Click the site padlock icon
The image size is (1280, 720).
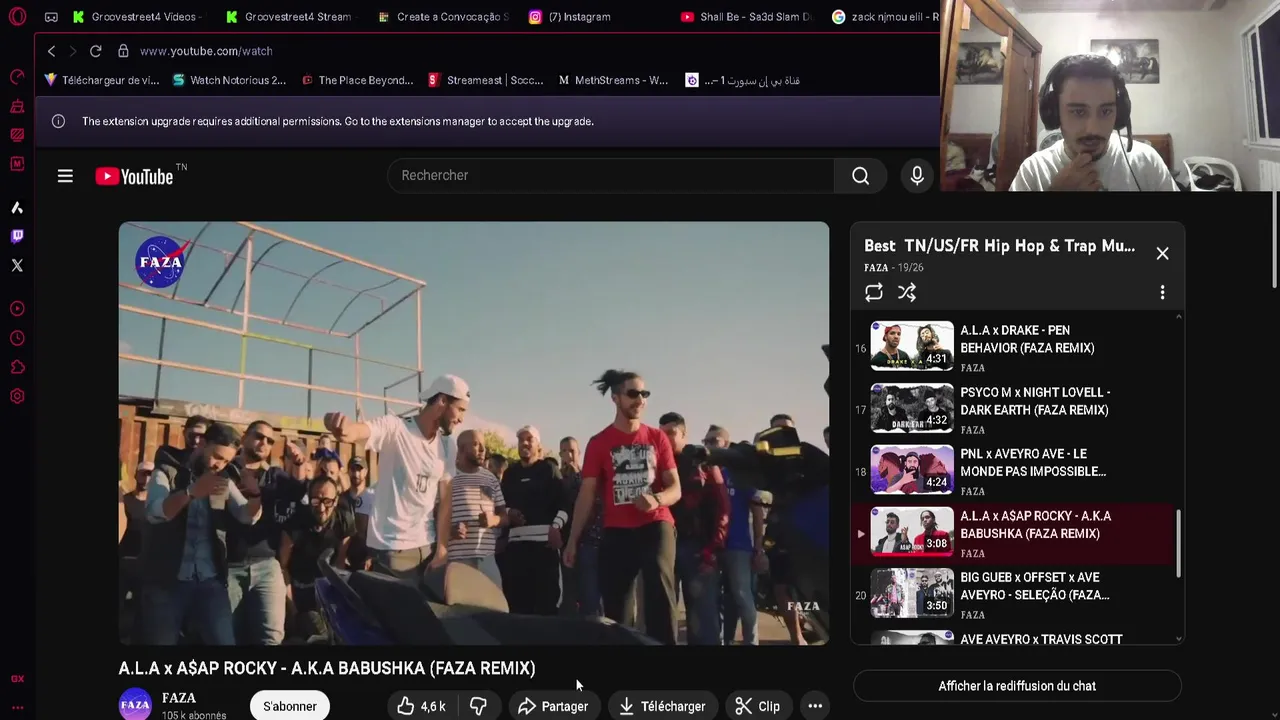click(123, 51)
